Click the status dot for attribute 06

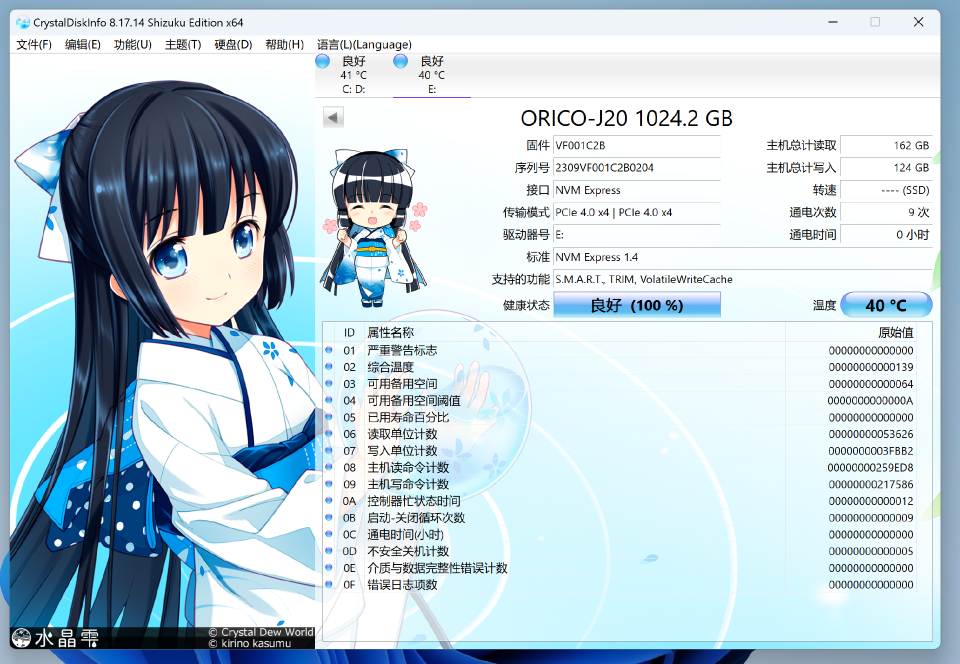329,434
